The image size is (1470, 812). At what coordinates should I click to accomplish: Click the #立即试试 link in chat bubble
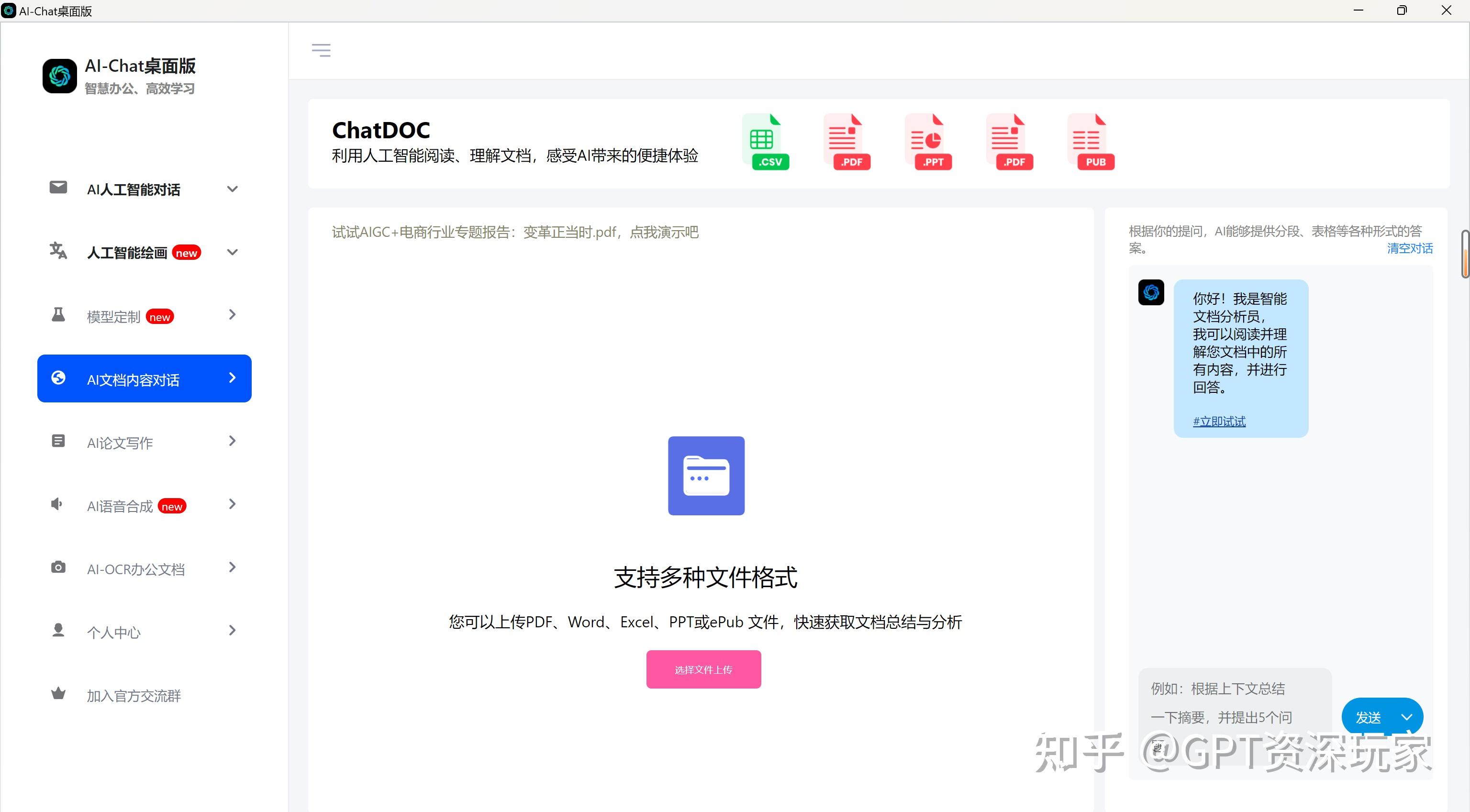pos(1219,421)
